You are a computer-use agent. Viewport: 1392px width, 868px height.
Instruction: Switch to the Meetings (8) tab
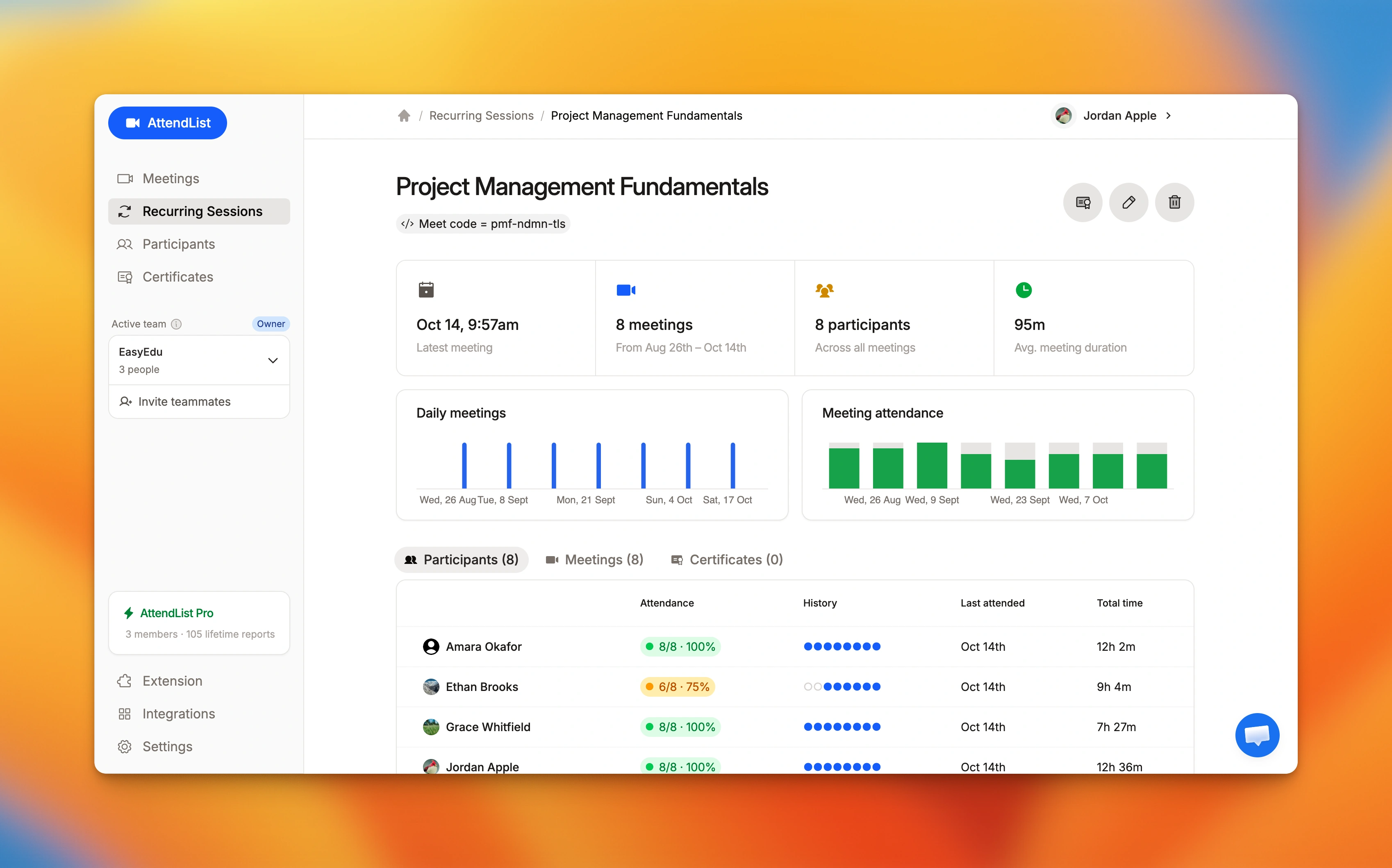click(594, 560)
